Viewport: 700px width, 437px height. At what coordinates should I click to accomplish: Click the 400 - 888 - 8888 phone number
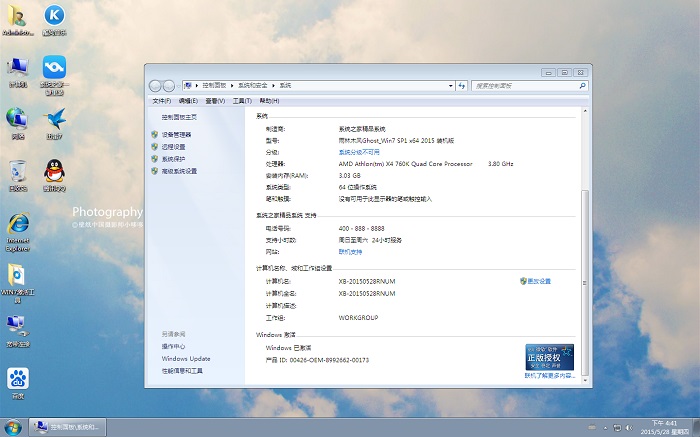point(361,228)
